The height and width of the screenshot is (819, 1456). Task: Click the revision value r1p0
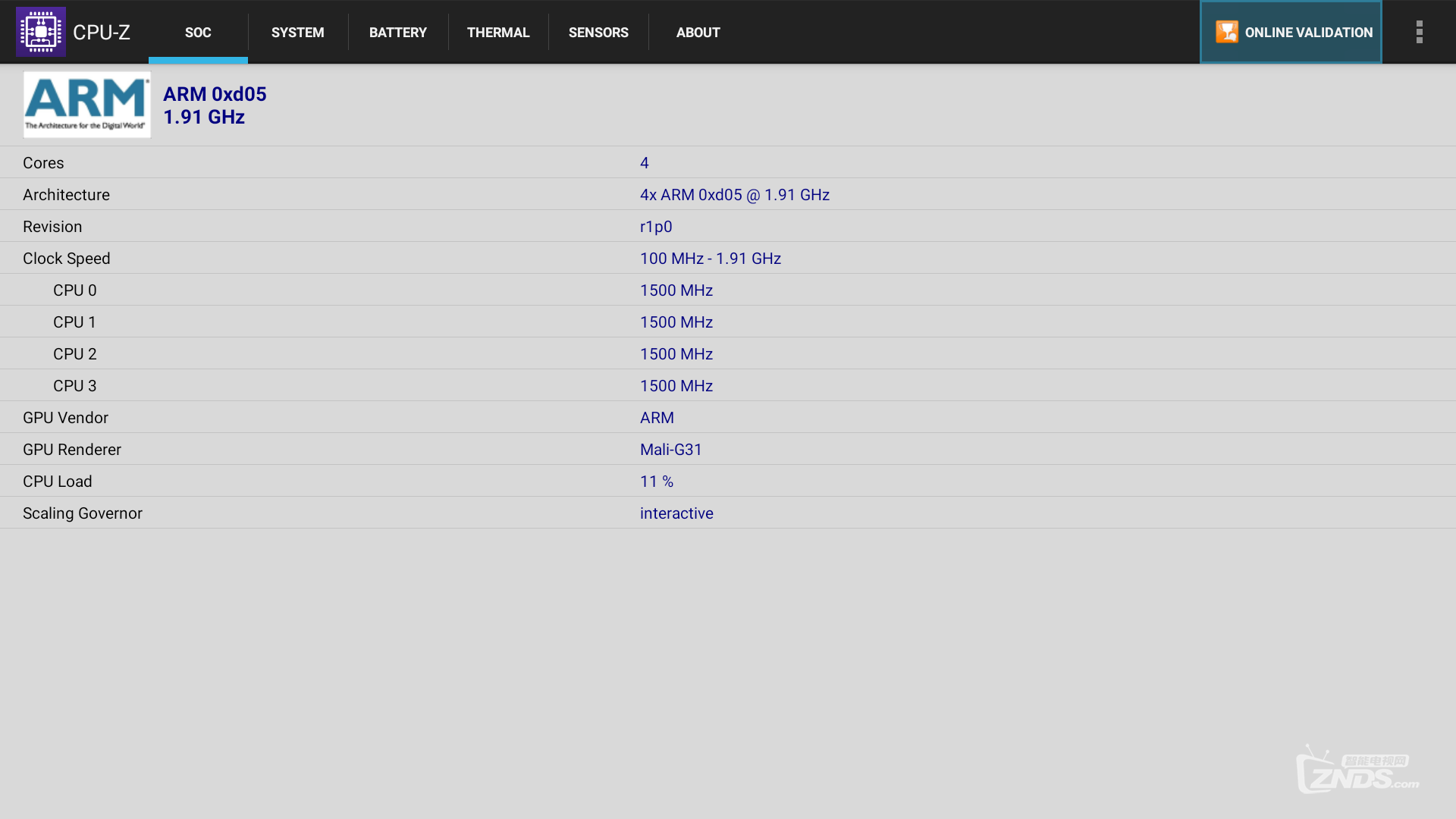pyautogui.click(x=656, y=227)
